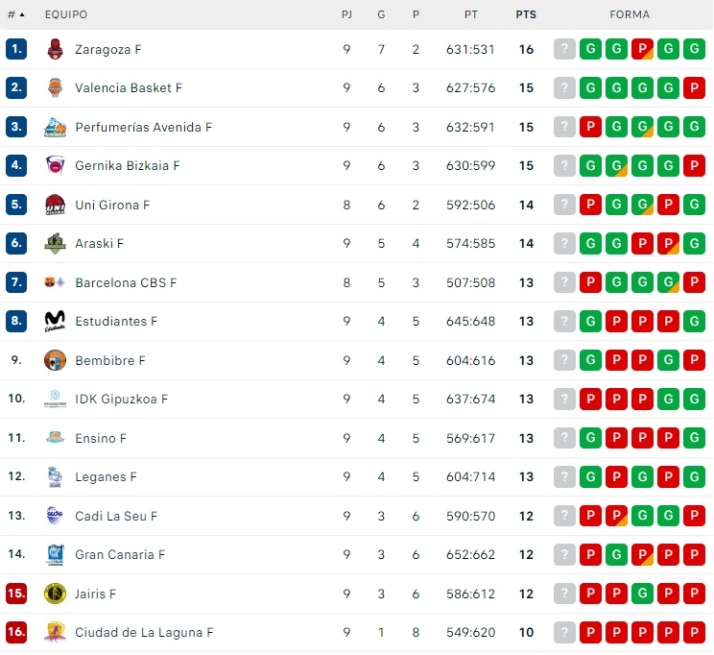Click the Barcelona CBS F club badge

pos(55,283)
